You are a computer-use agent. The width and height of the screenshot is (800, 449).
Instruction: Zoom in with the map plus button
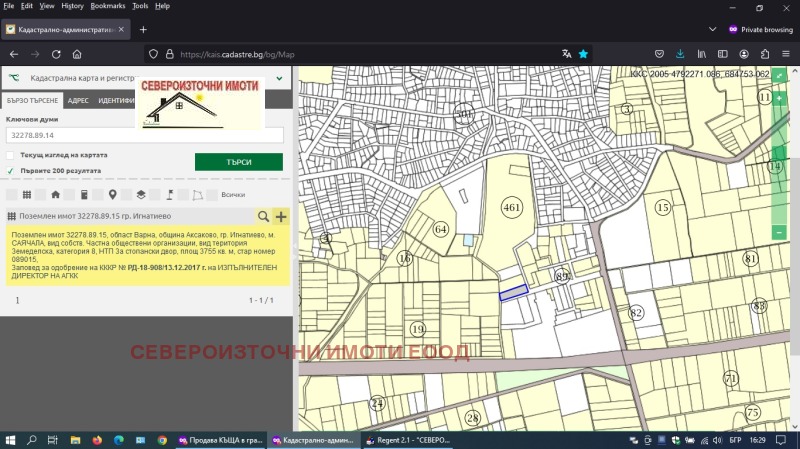click(779, 98)
